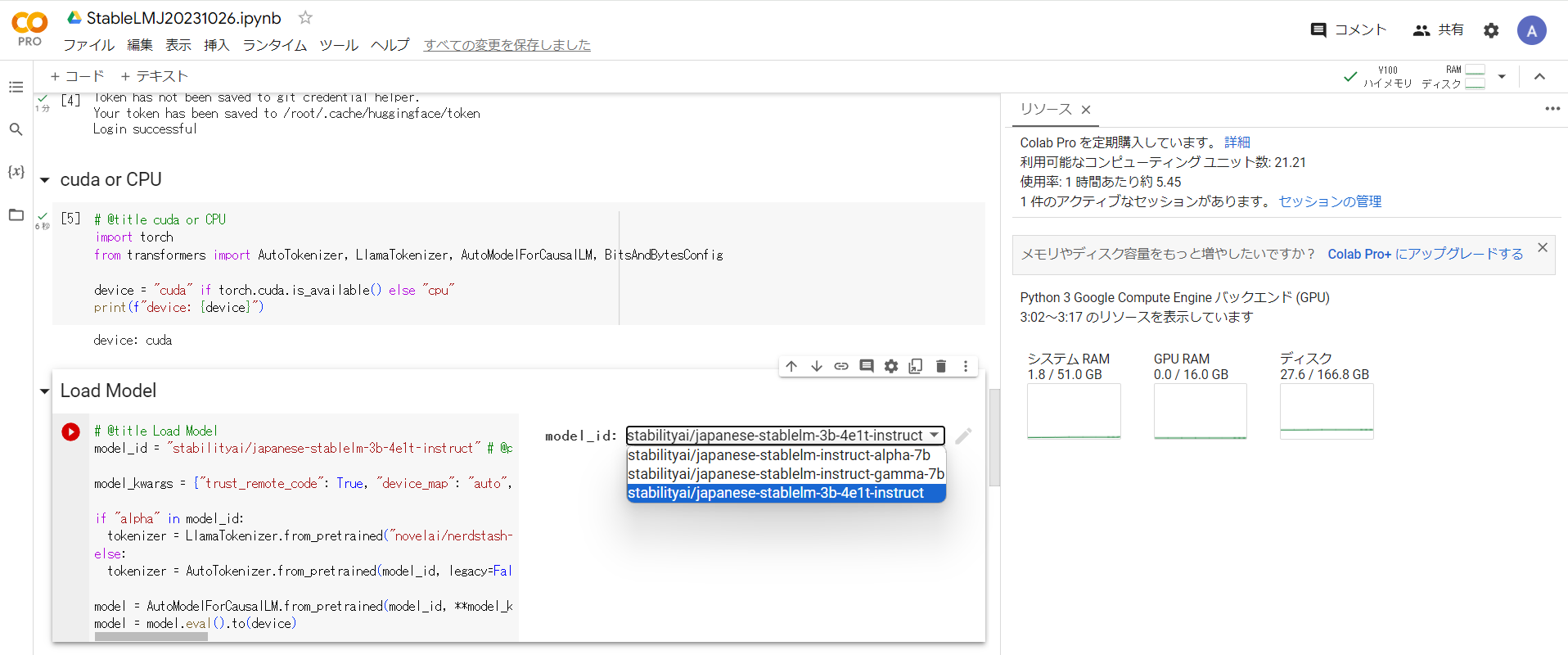This screenshot has height=655, width=1568.
Task: Add a comment to the cell
Action: point(867,366)
